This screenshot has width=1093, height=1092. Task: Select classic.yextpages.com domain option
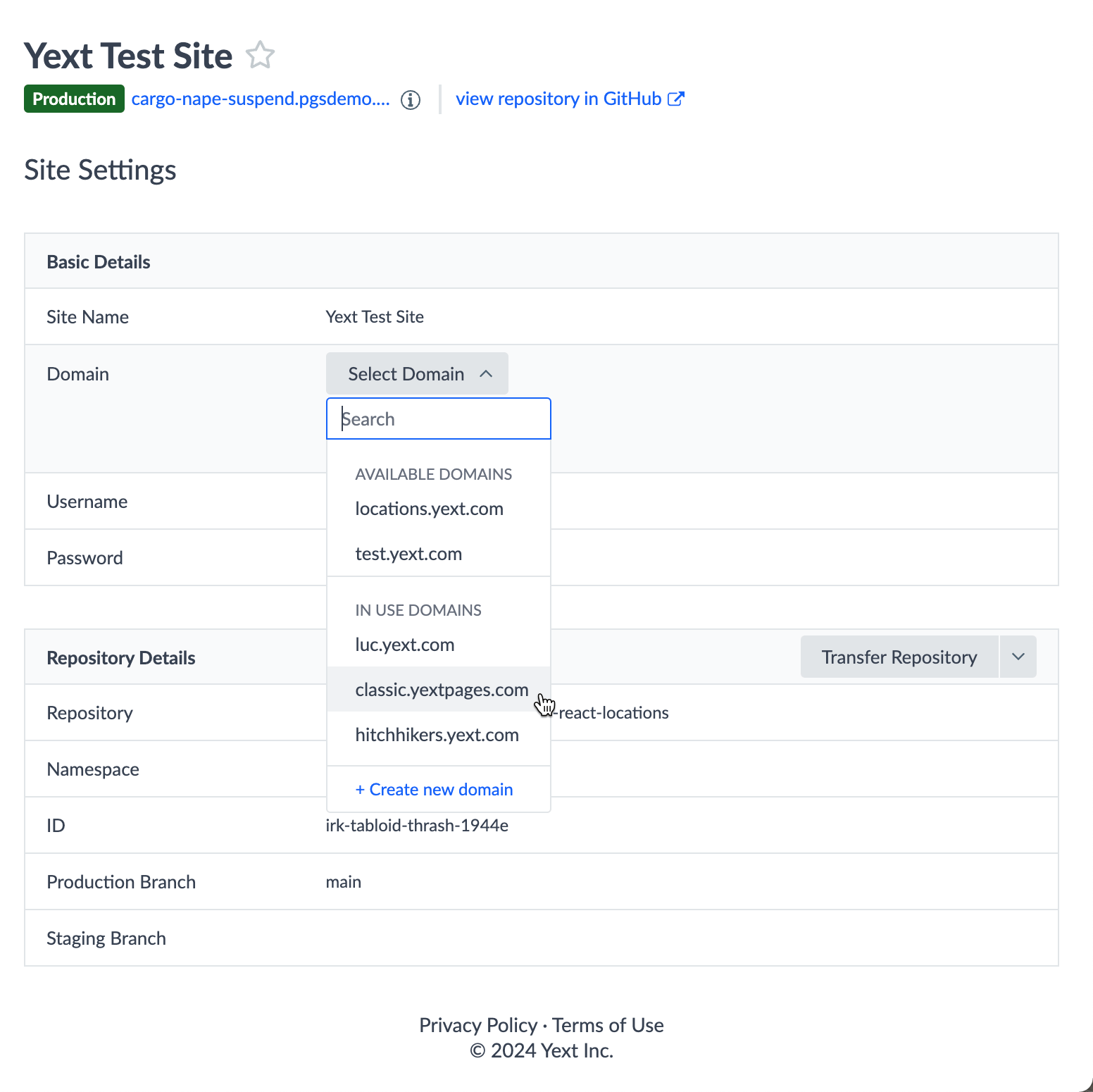click(x=438, y=690)
